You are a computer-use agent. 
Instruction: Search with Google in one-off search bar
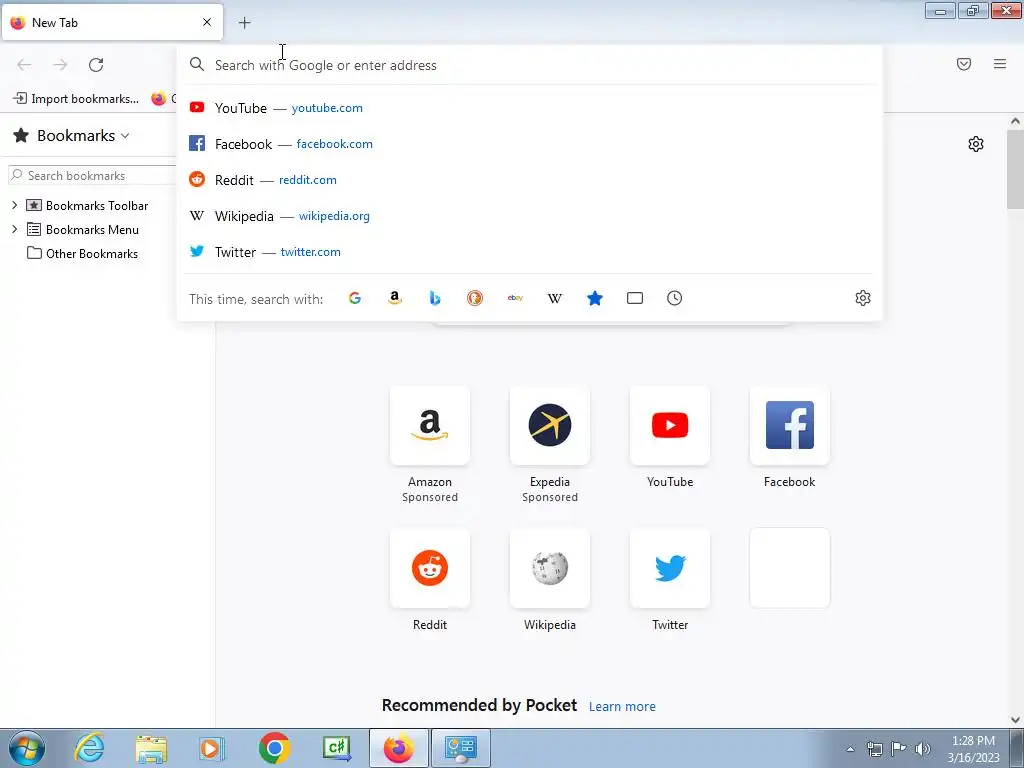355,298
